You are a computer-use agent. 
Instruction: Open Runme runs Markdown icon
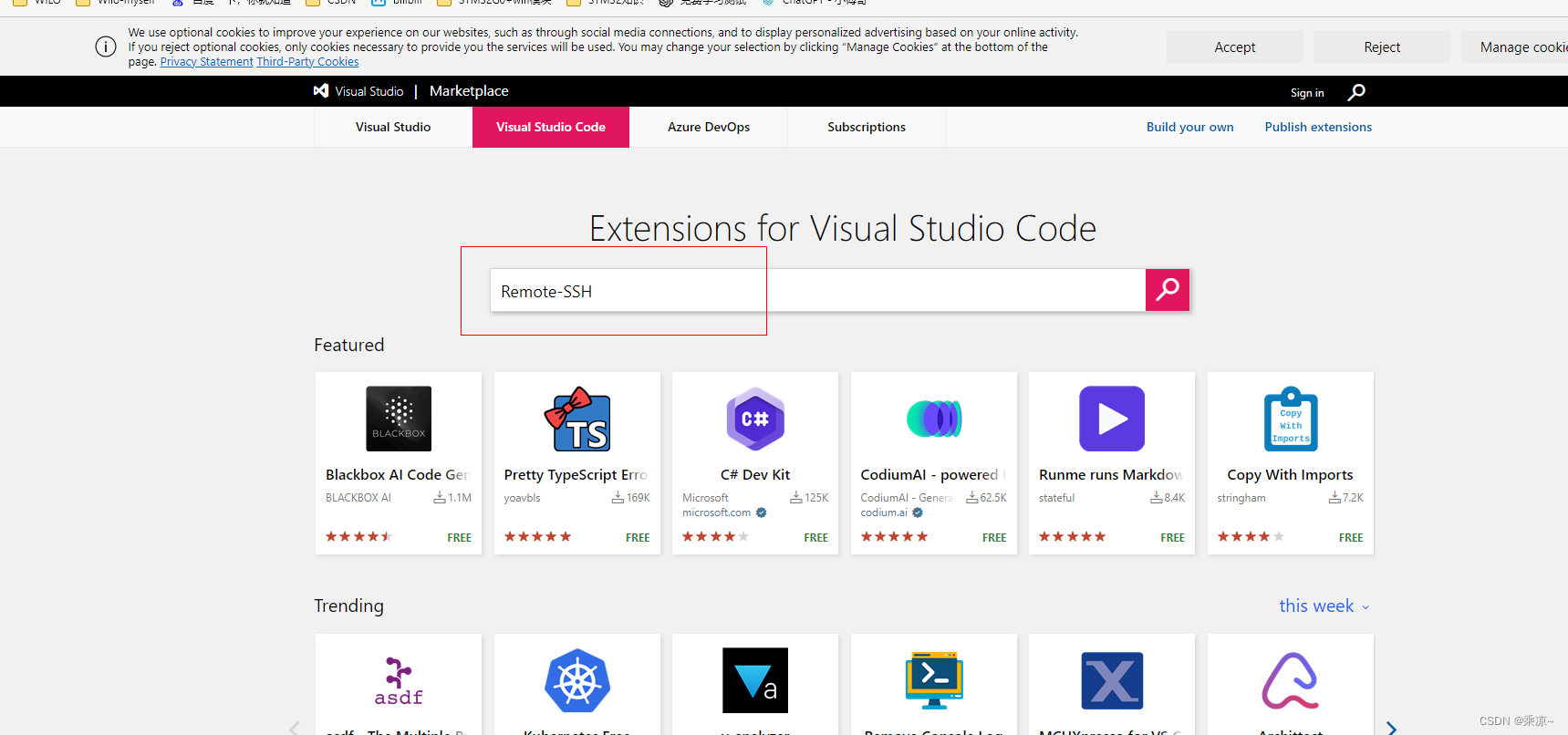1112,419
